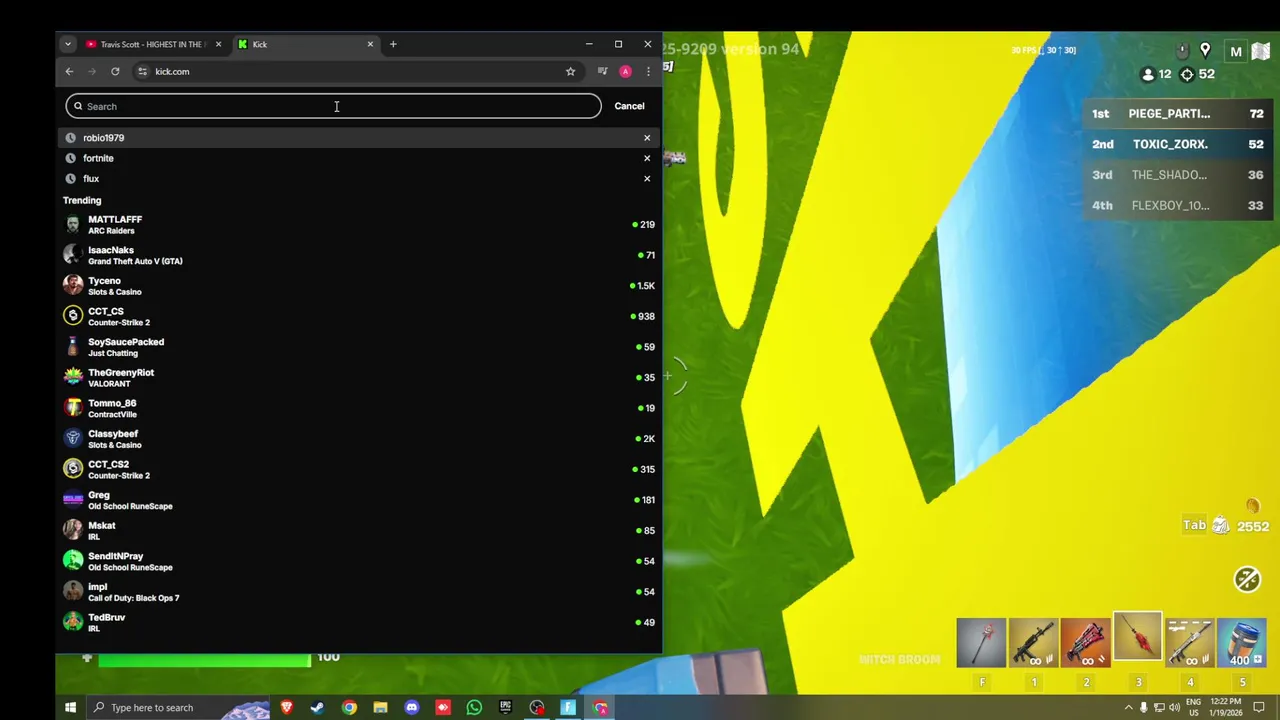This screenshot has height=720, width=1280.
Task: Open WhatsApp from taskbar
Action: [474, 708]
